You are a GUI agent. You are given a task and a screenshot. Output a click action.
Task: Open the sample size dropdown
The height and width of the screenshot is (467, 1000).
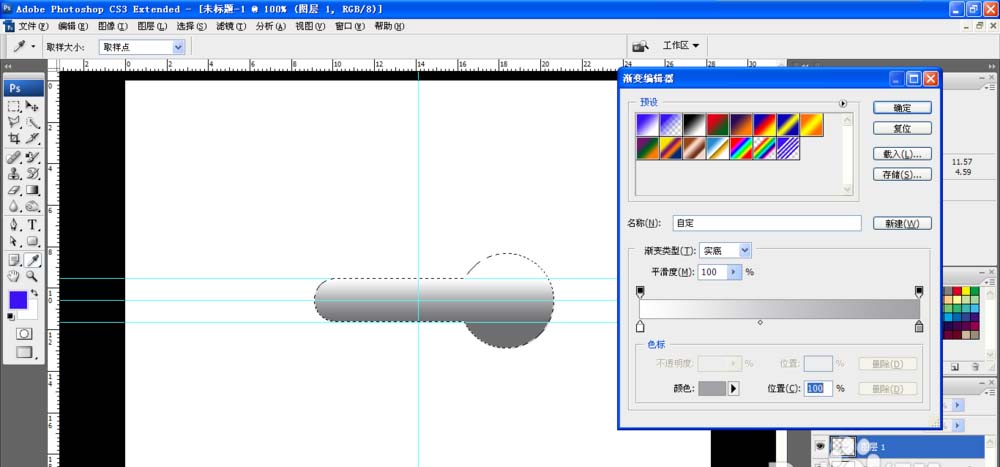[179, 46]
